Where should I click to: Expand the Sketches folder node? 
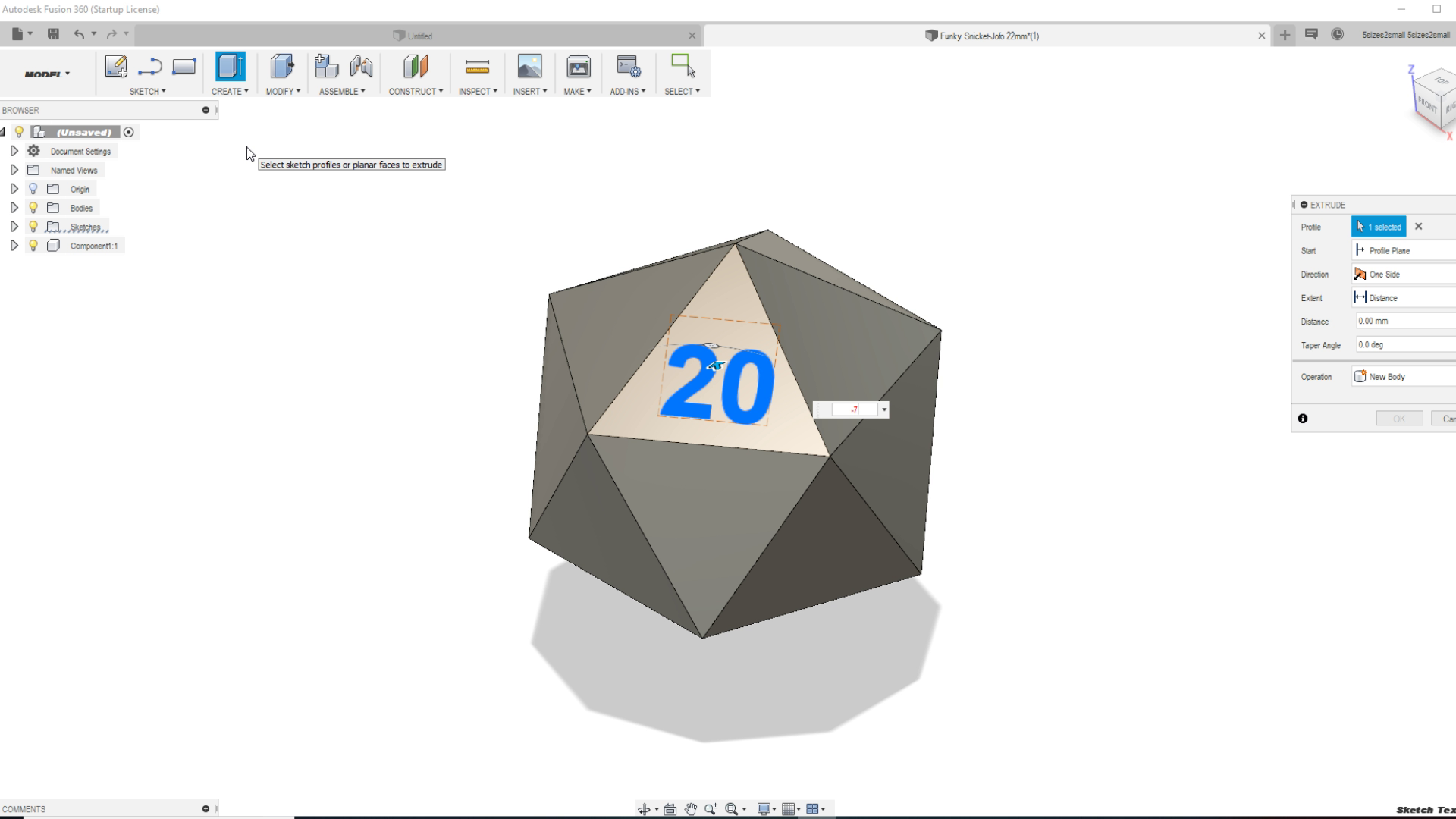pyautogui.click(x=14, y=227)
